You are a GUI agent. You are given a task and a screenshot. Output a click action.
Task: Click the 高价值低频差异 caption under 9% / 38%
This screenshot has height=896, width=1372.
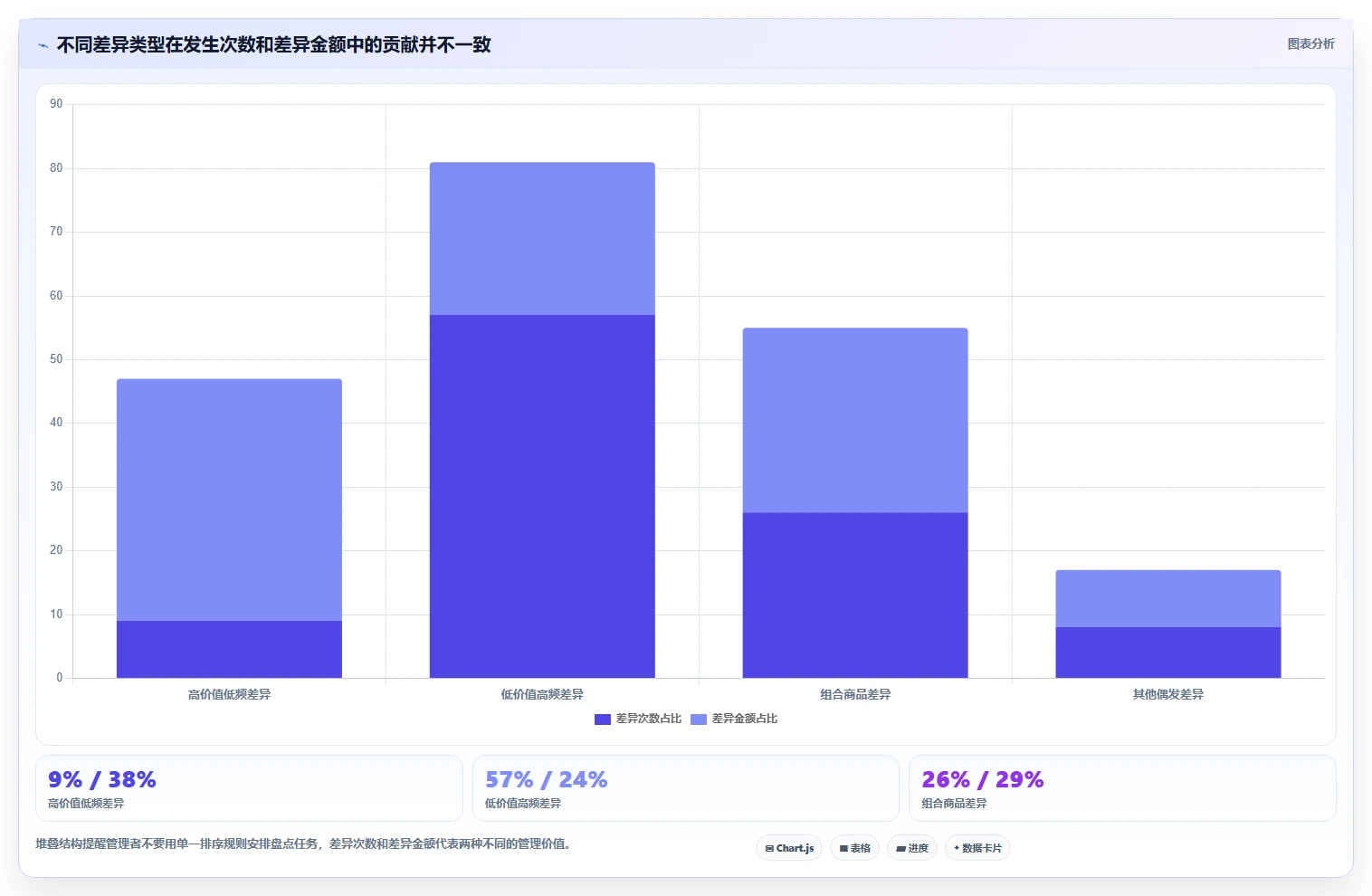pyautogui.click(x=86, y=804)
